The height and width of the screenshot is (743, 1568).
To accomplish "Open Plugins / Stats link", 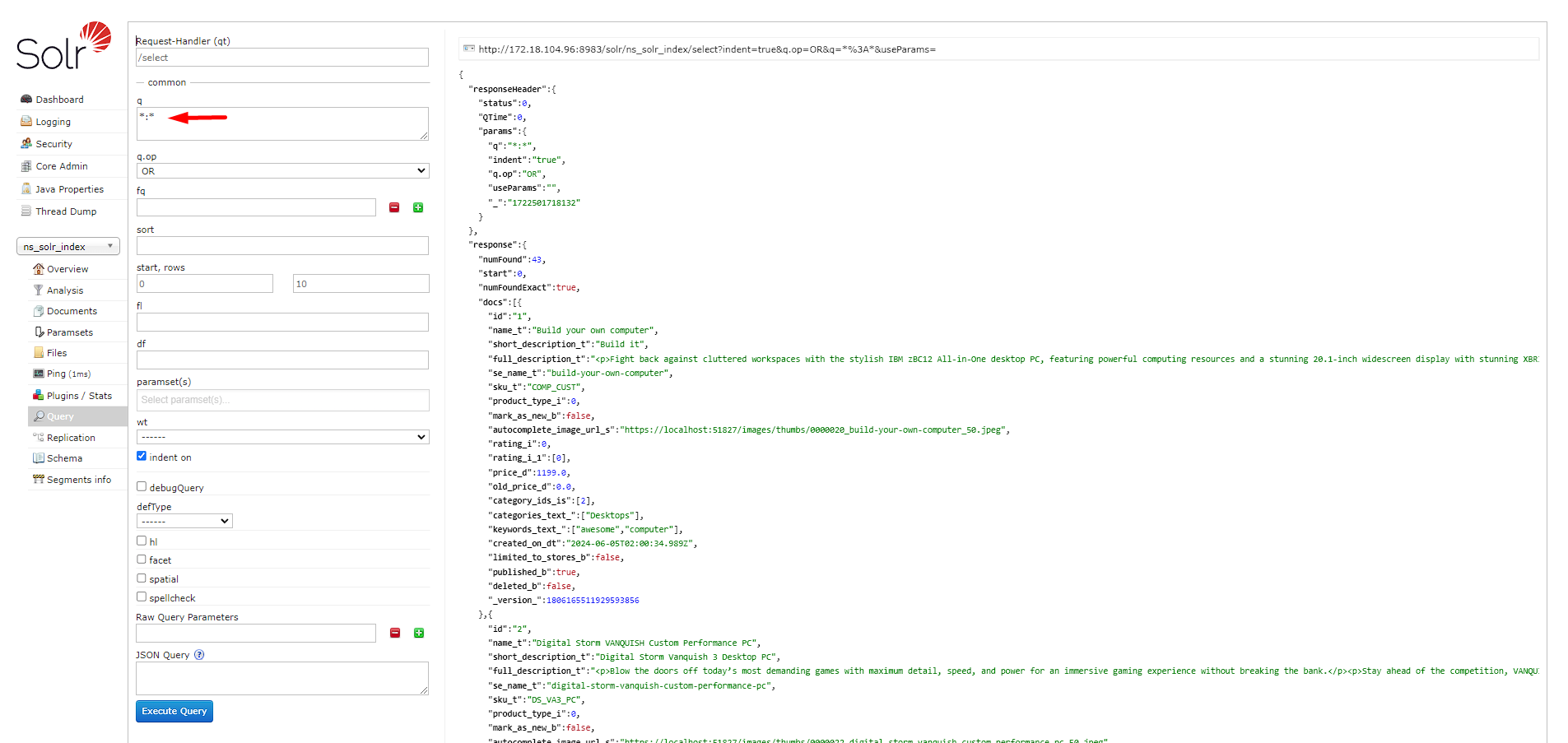I will point(79,396).
